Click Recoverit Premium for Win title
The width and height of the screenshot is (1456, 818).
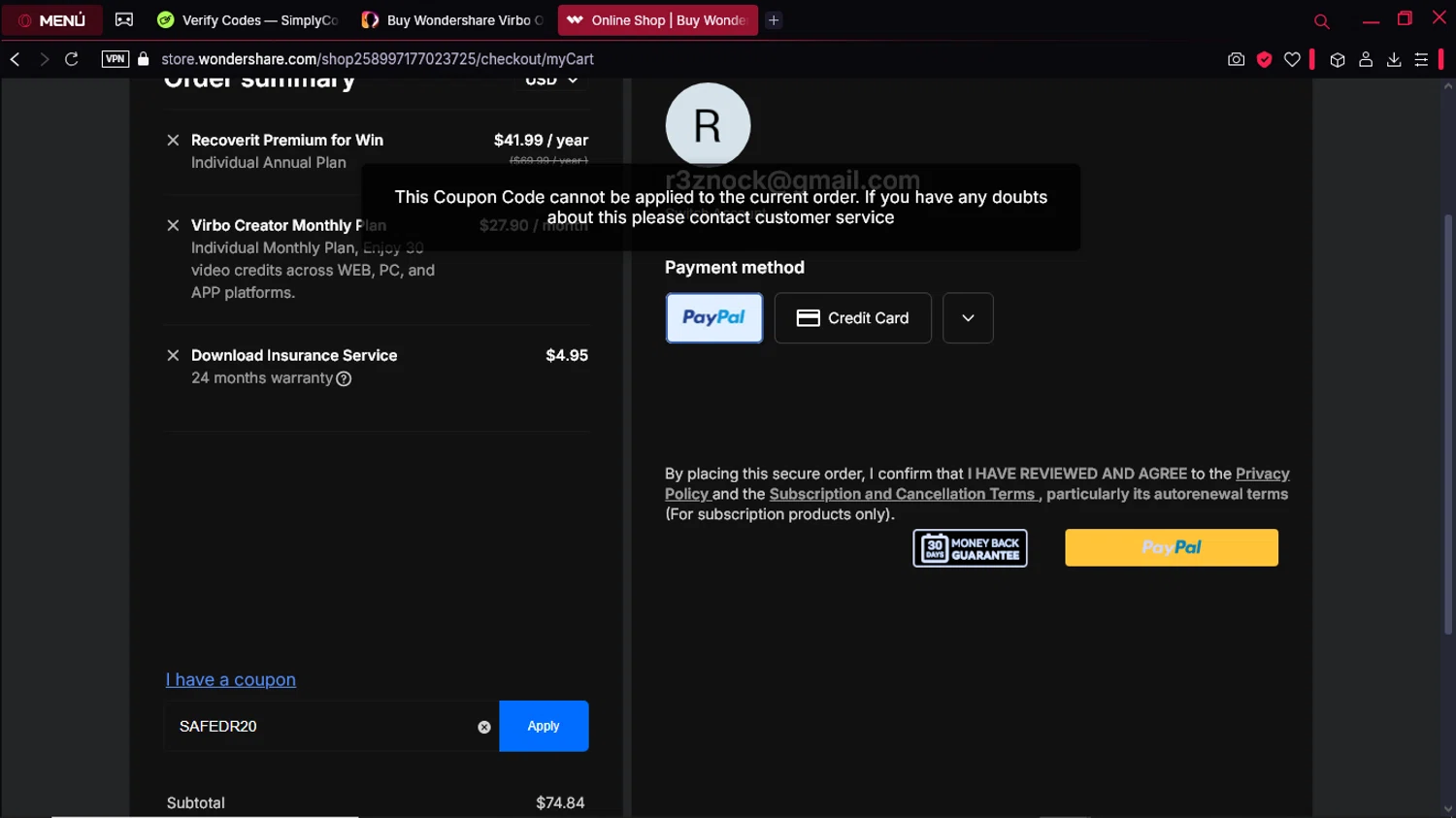[x=287, y=140]
